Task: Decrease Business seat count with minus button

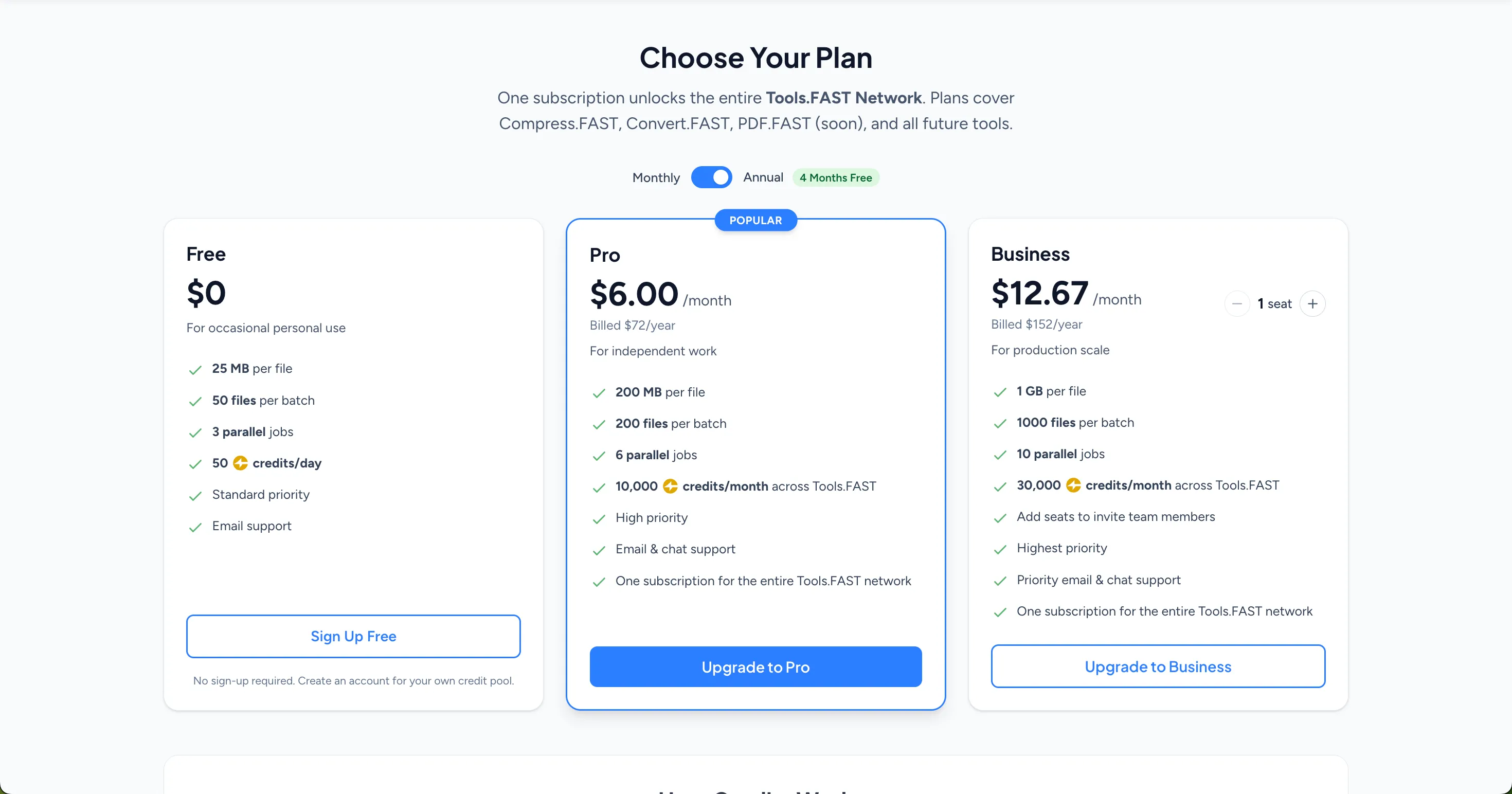Action: [x=1237, y=303]
